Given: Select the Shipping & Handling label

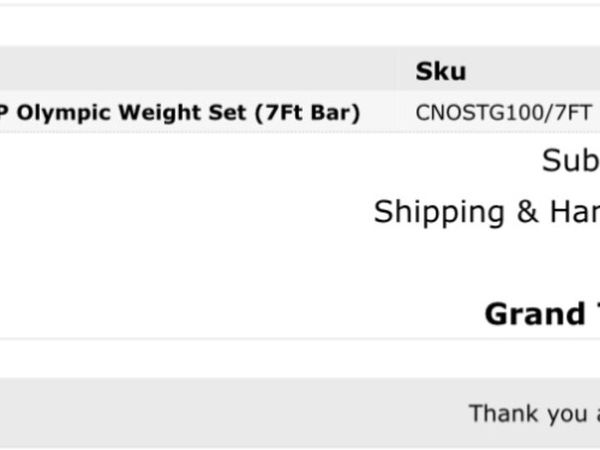Looking at the screenshot, I should pyautogui.click(x=487, y=212).
